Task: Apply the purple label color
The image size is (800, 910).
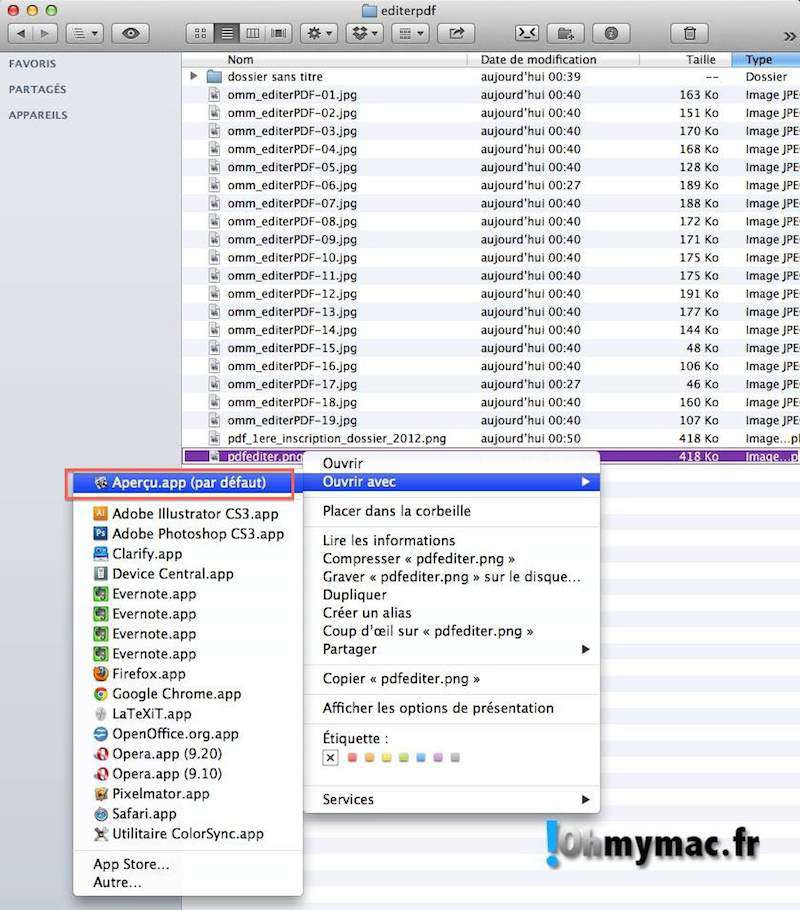Action: click(x=438, y=757)
